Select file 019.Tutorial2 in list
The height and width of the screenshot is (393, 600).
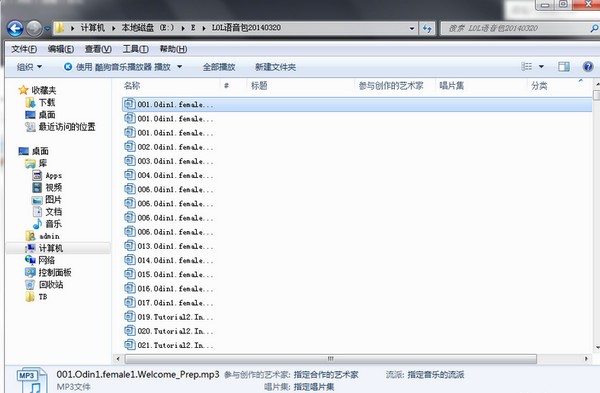click(x=169, y=317)
